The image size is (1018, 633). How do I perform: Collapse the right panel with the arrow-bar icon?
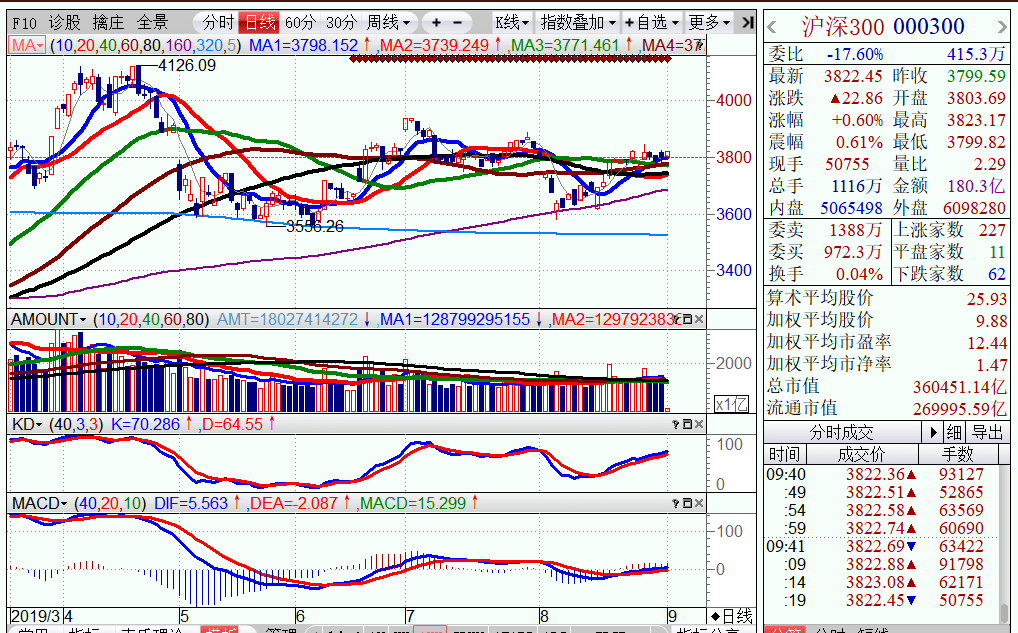click(x=748, y=23)
